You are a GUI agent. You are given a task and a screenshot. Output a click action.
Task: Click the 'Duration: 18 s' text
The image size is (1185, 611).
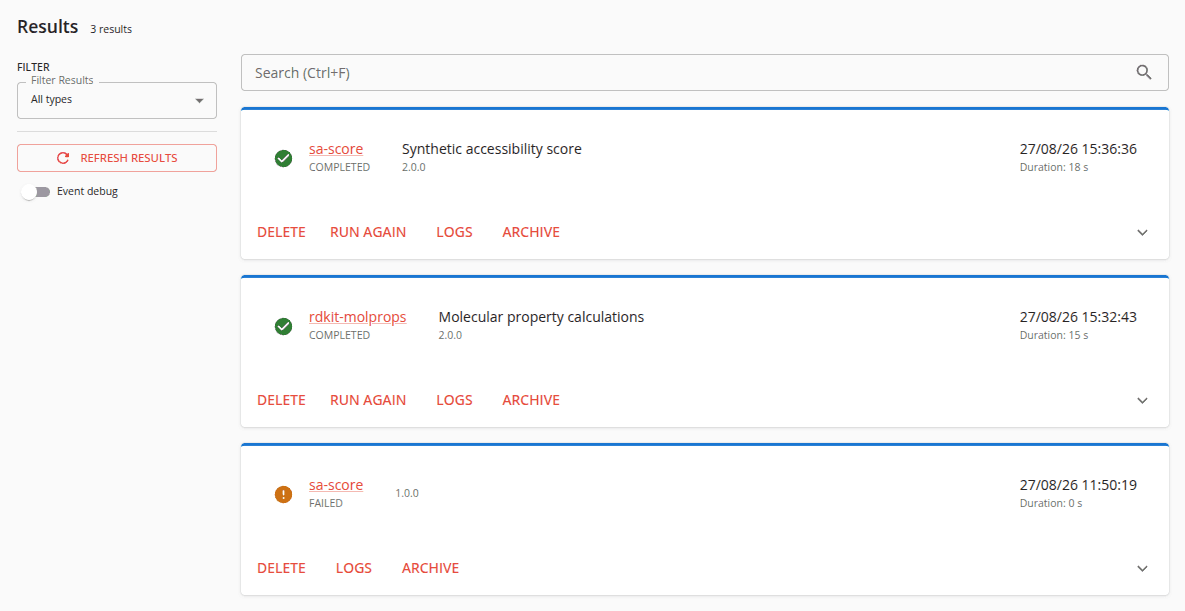(1054, 167)
